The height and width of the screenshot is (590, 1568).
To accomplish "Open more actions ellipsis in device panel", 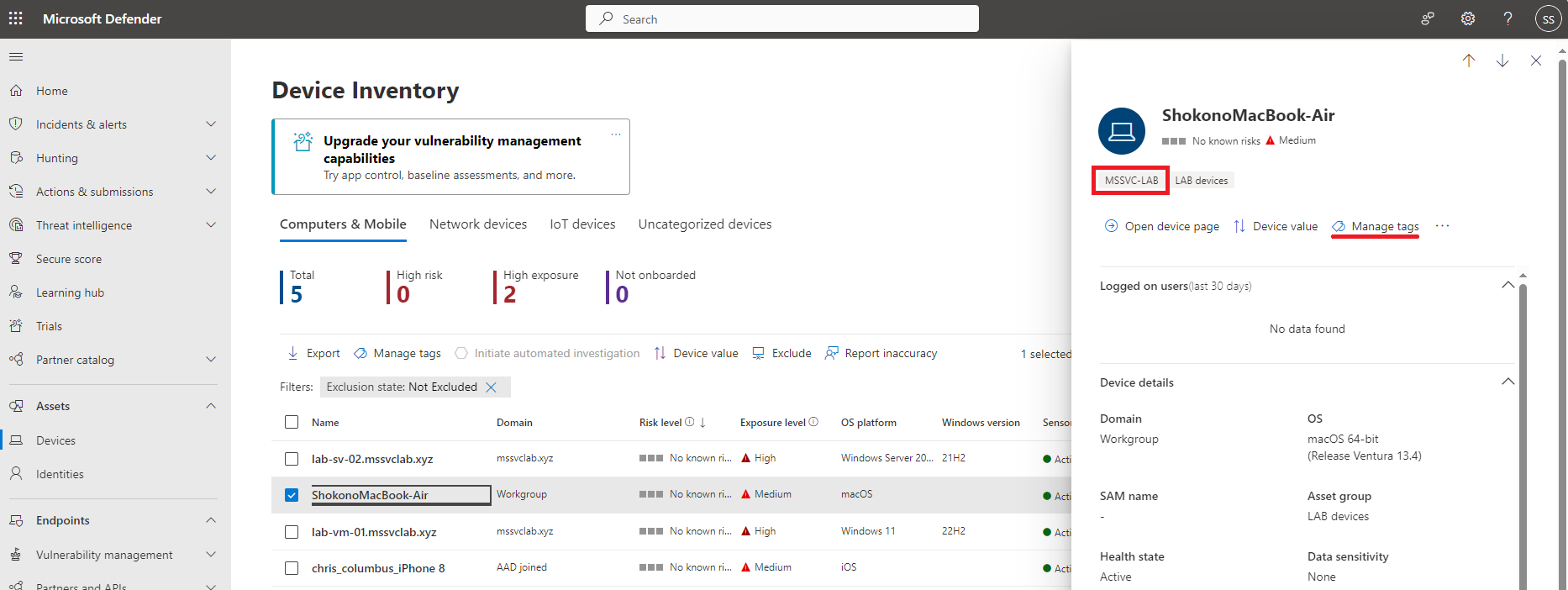I will [1443, 226].
